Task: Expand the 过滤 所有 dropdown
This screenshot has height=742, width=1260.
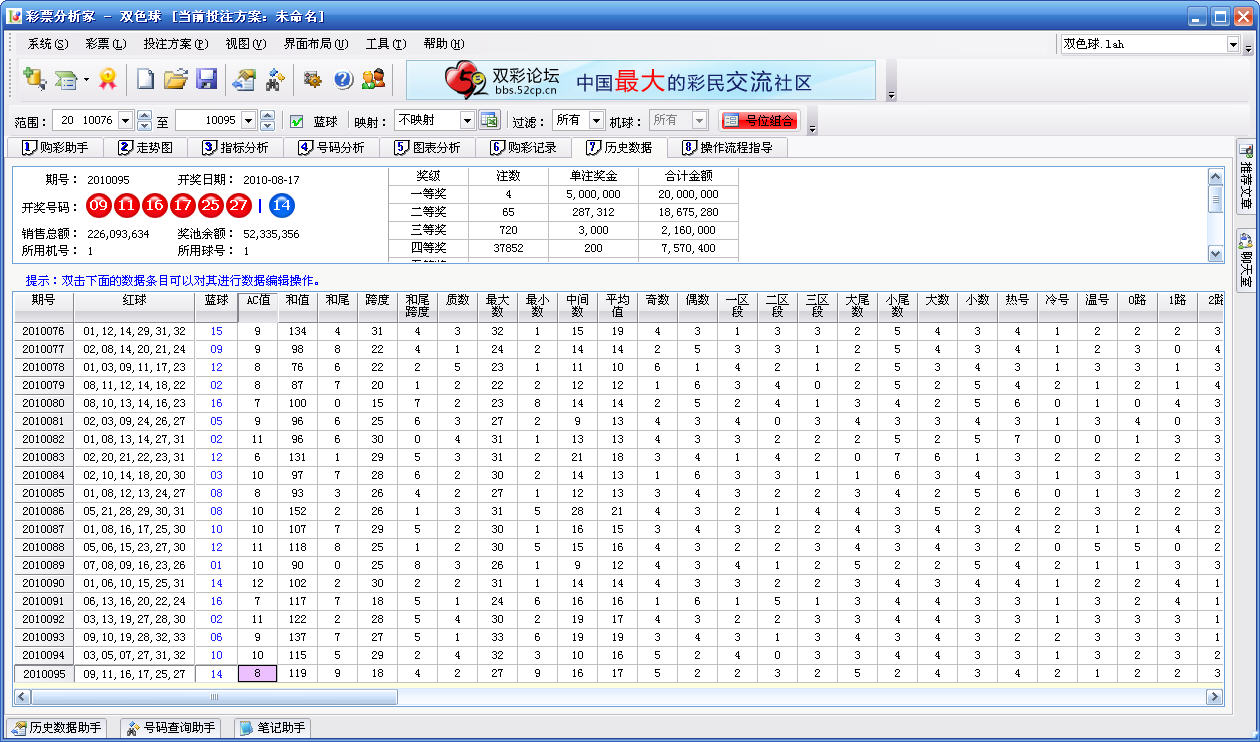Action: click(x=579, y=120)
